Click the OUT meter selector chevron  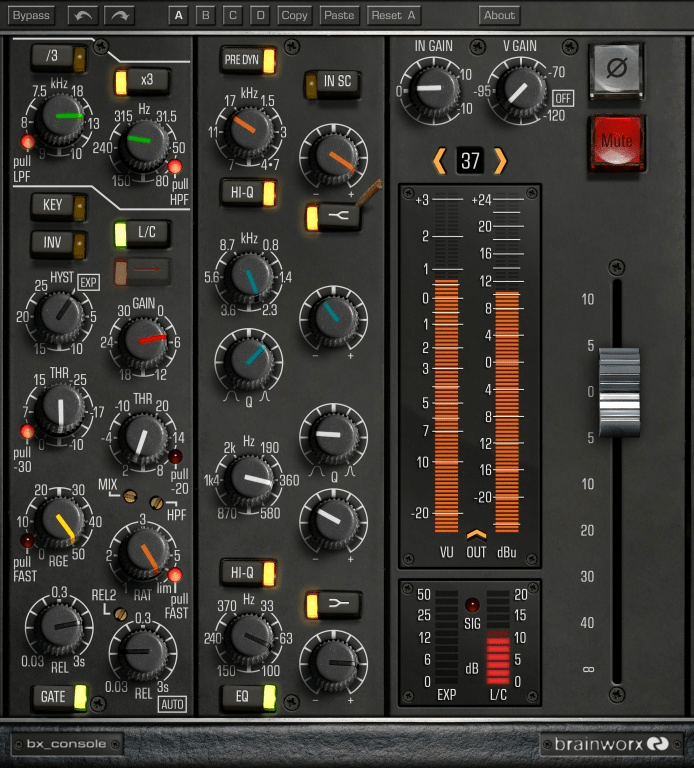[x=476, y=534]
